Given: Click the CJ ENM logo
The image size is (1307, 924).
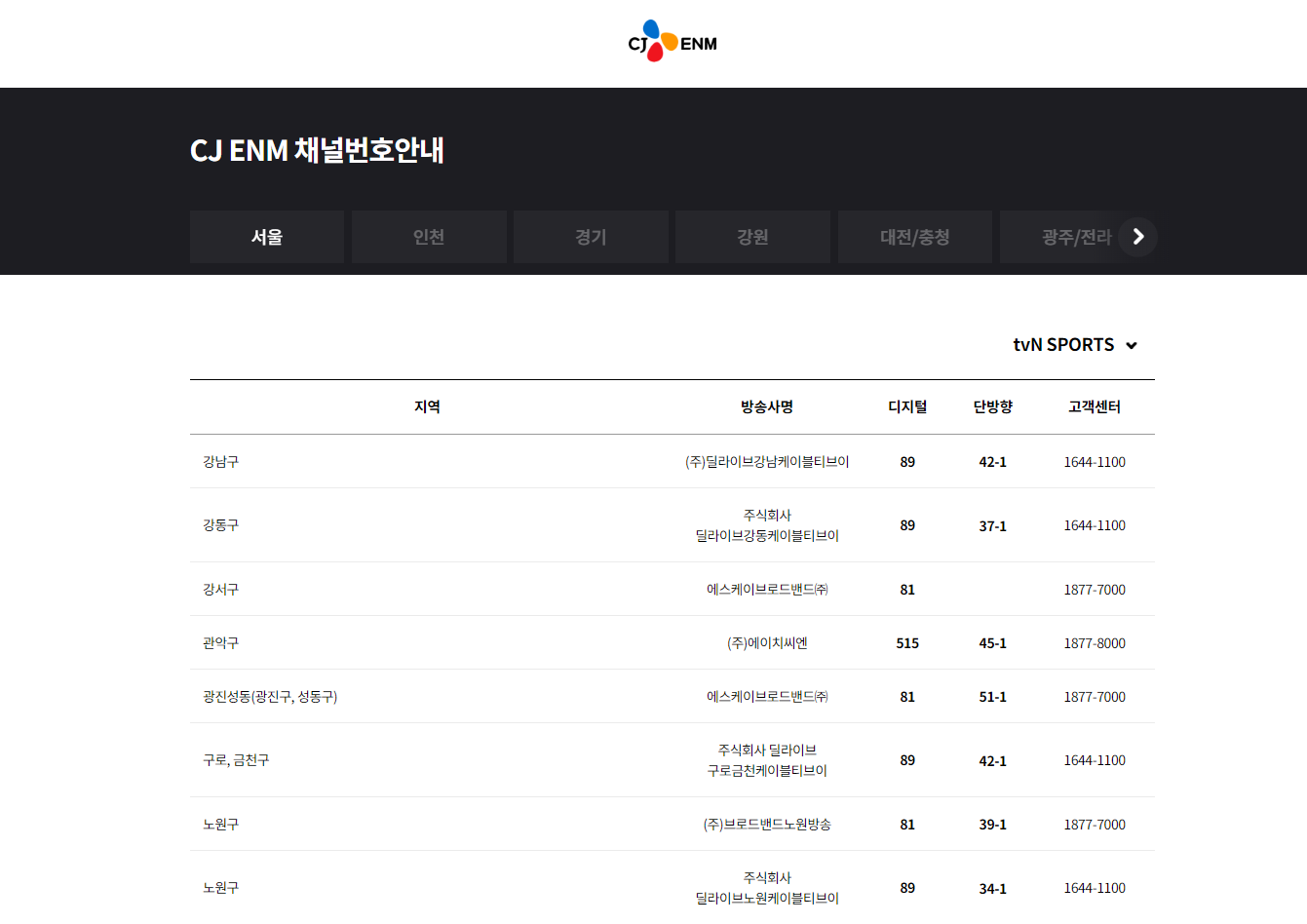Looking at the screenshot, I should click(x=673, y=42).
